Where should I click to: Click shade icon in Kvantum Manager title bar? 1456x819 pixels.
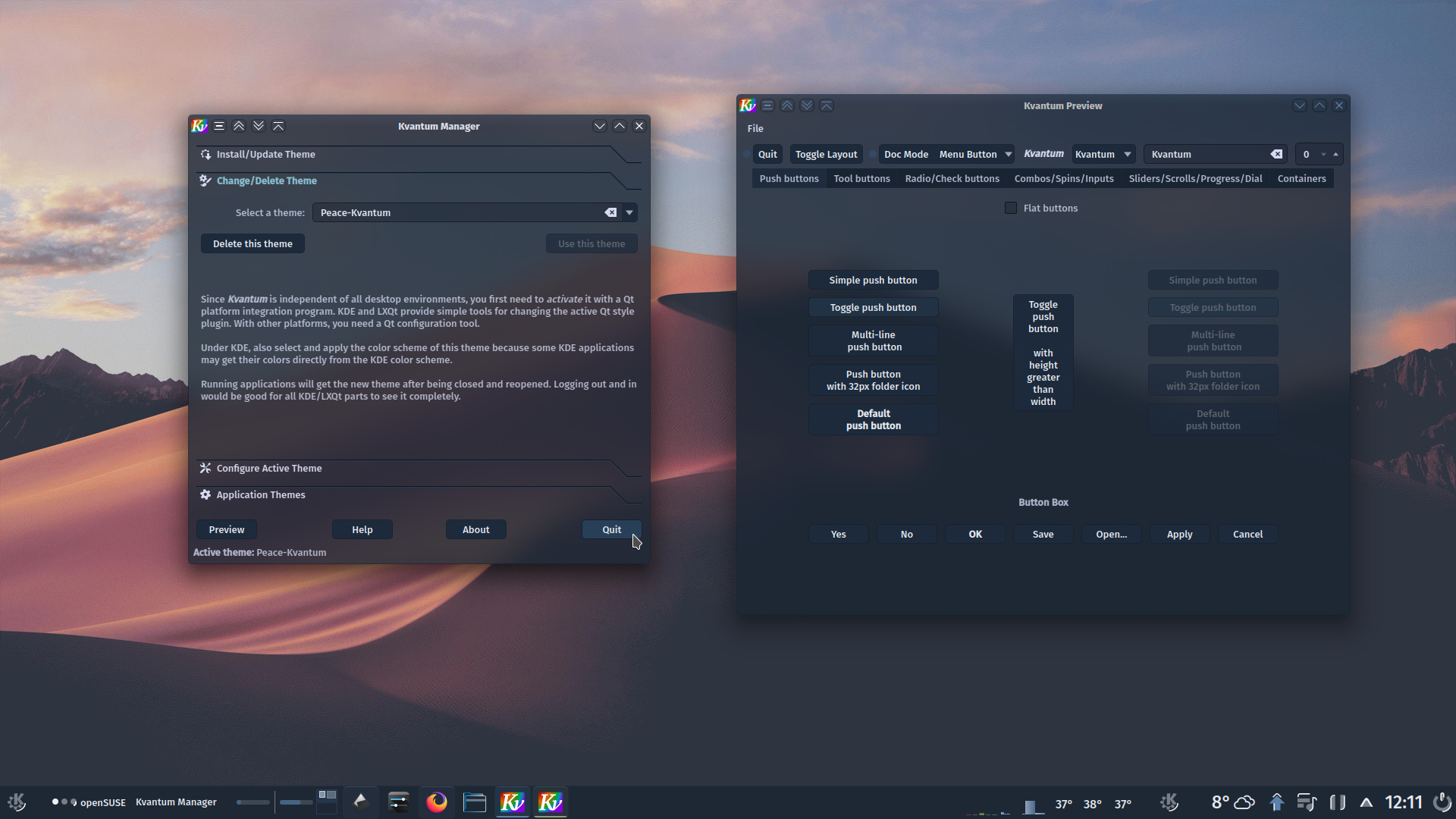point(278,126)
